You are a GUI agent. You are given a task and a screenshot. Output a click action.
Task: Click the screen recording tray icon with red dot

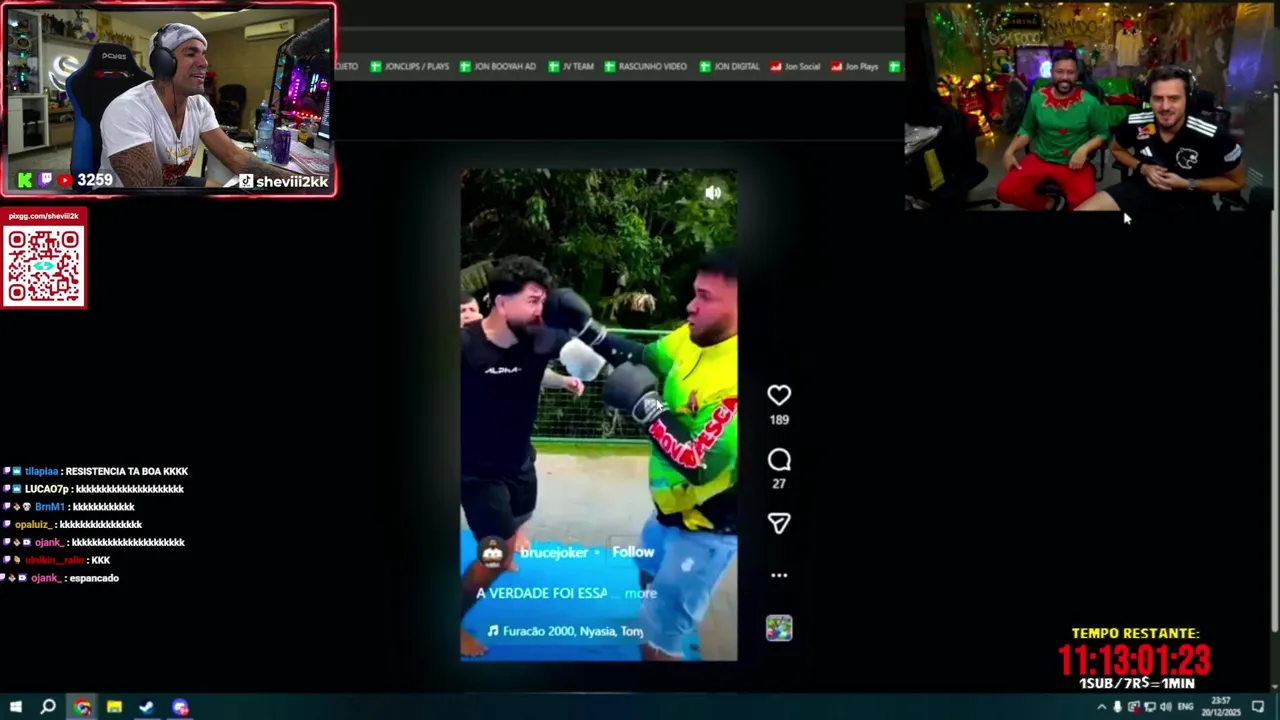click(x=1134, y=707)
